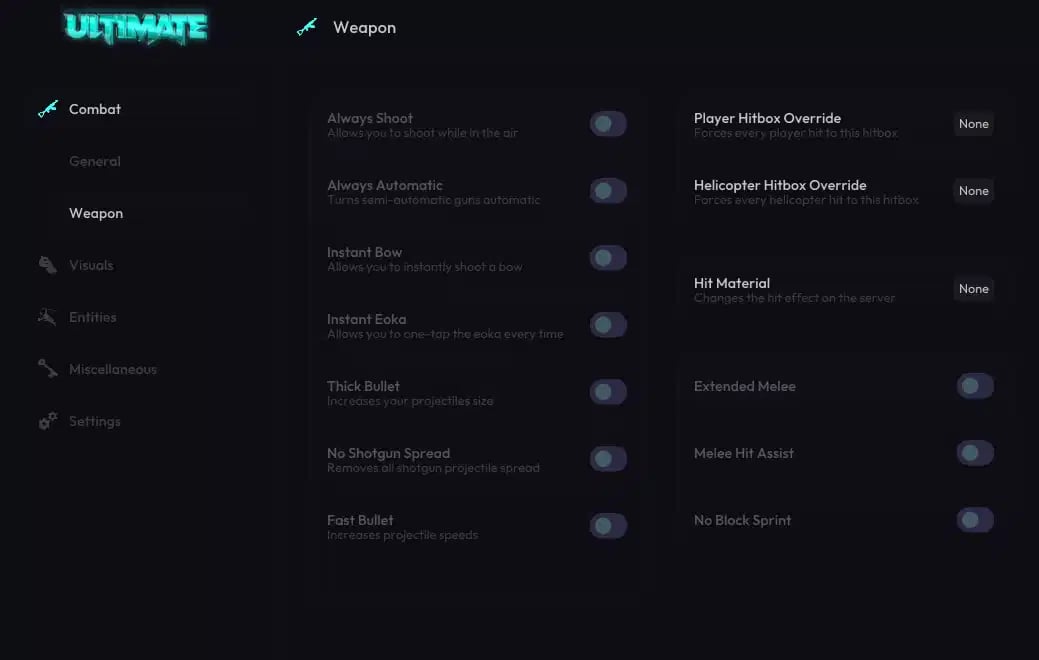Screen dimensions: 1039x660
Task: Click the neon ULTIMATE logo
Action: [135, 27]
